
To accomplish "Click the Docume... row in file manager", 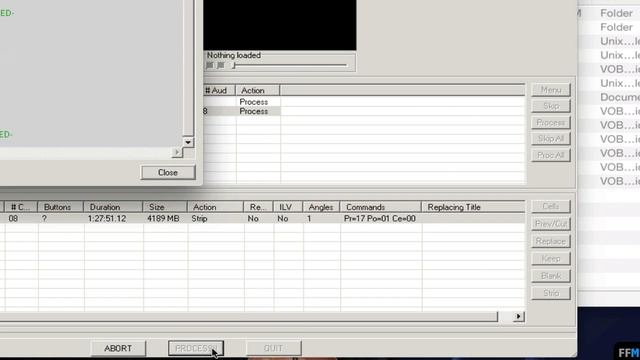I will click(x=620, y=97).
